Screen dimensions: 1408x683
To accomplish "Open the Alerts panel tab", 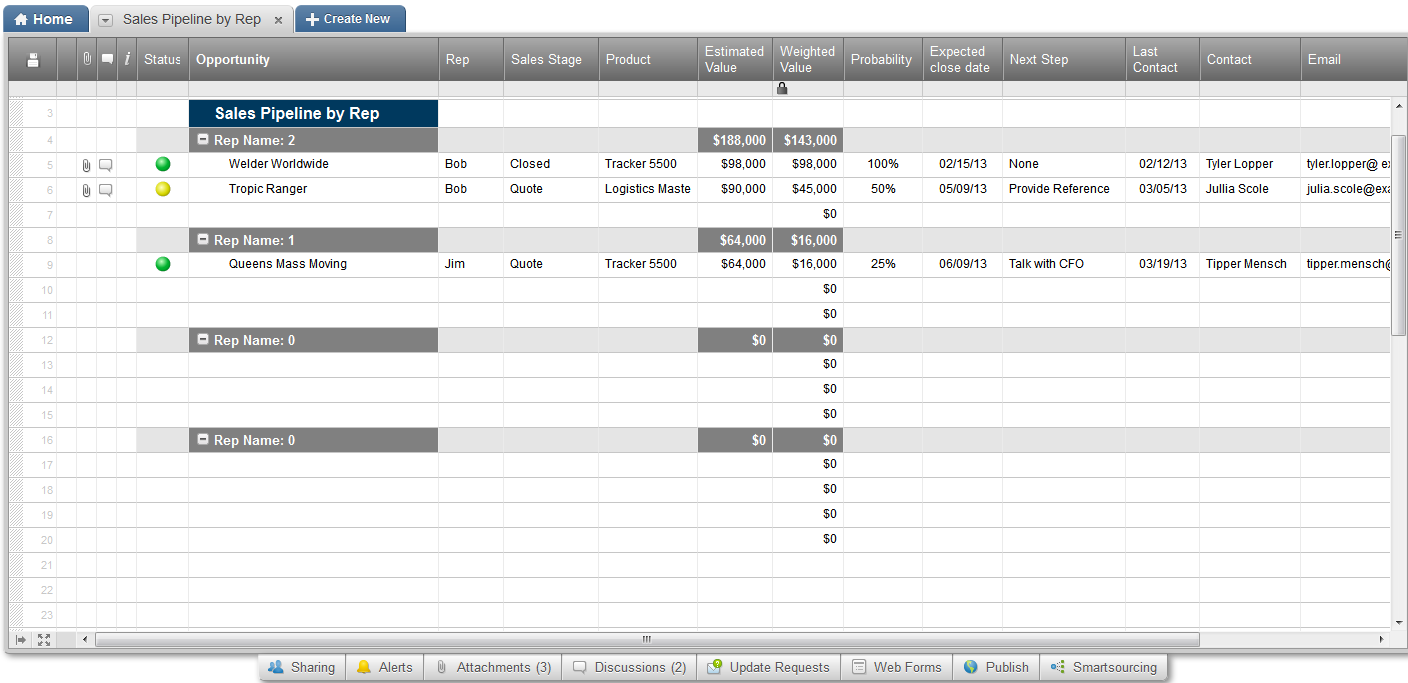I will pyautogui.click(x=385, y=667).
